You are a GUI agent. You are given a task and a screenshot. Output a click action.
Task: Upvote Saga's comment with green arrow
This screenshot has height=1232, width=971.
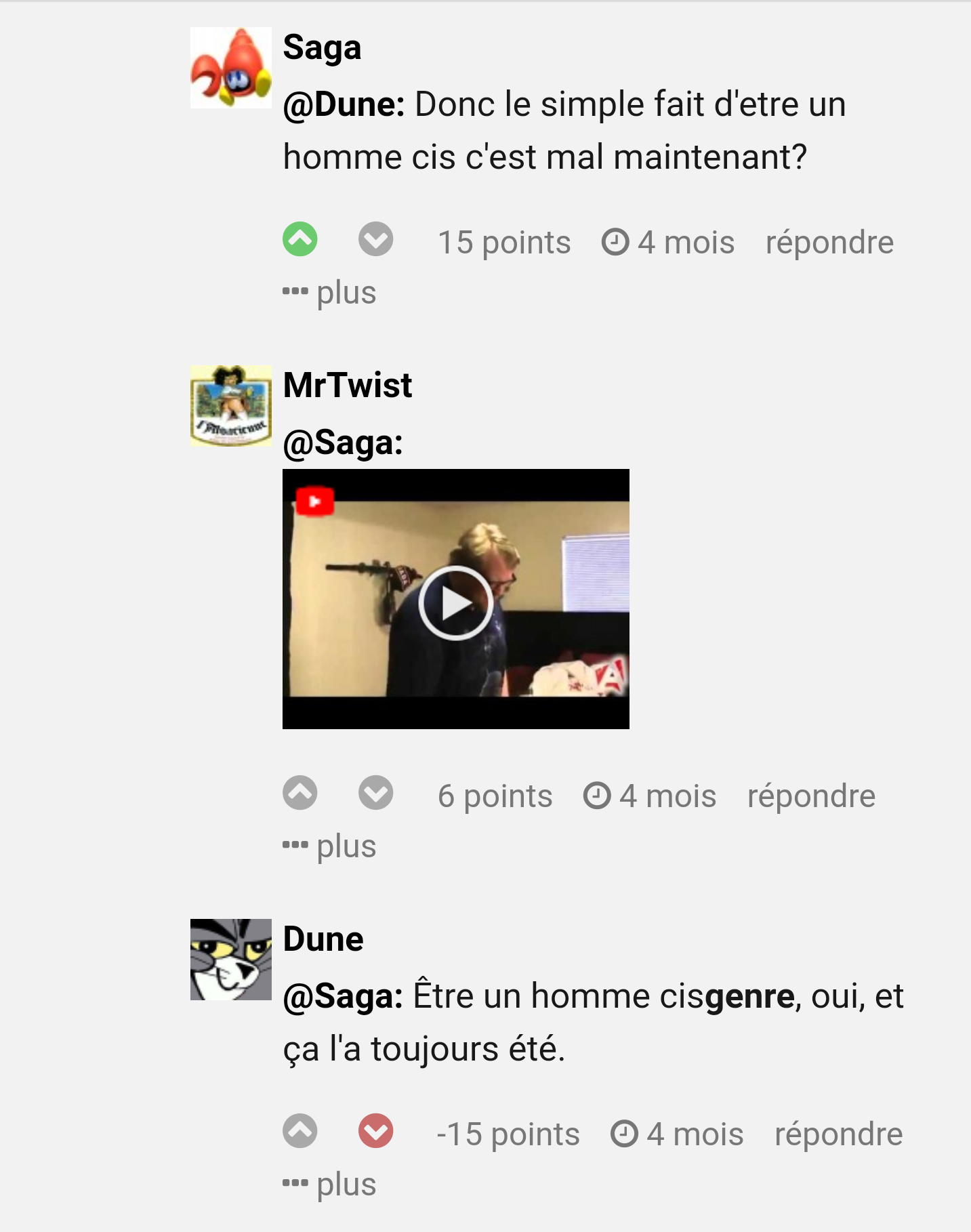point(300,239)
